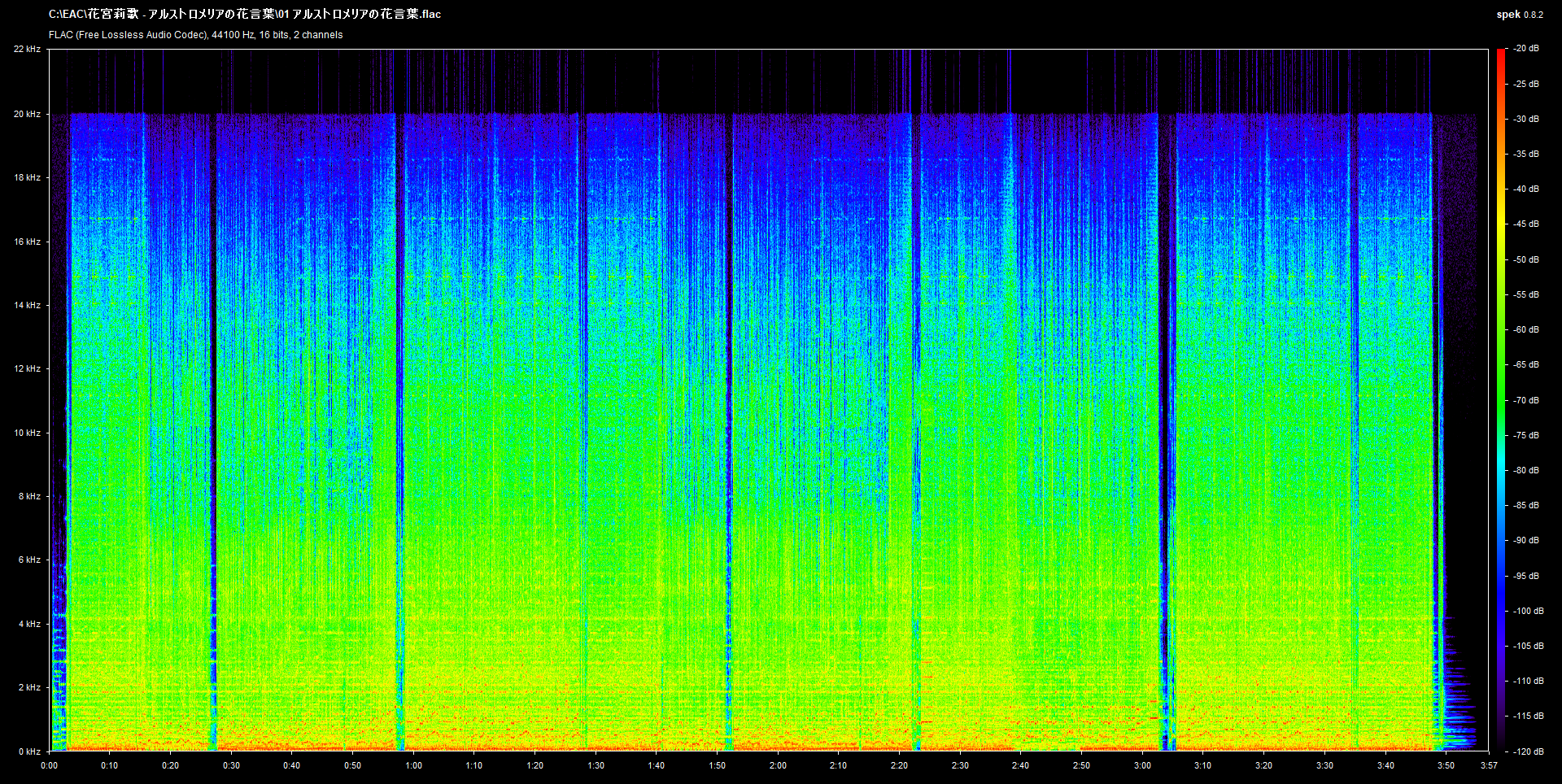This screenshot has width=1562, height=784.
Task: Click the 12 kHz frequency axis label
Action: pos(27,368)
